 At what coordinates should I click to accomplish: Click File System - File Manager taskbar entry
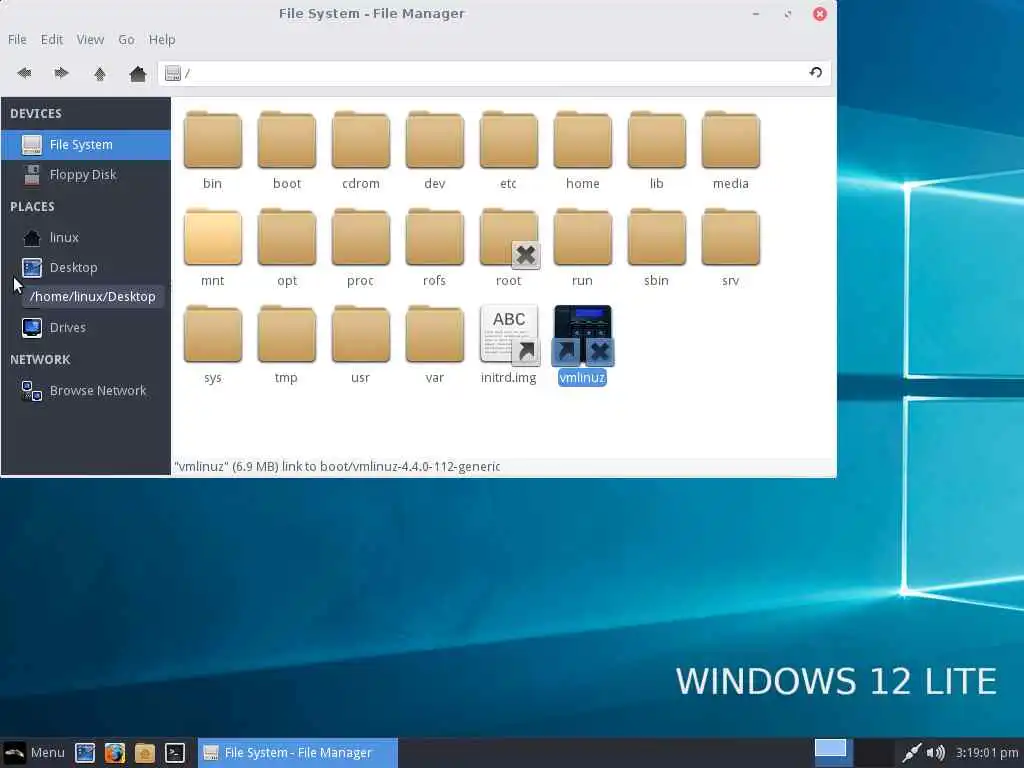point(298,752)
